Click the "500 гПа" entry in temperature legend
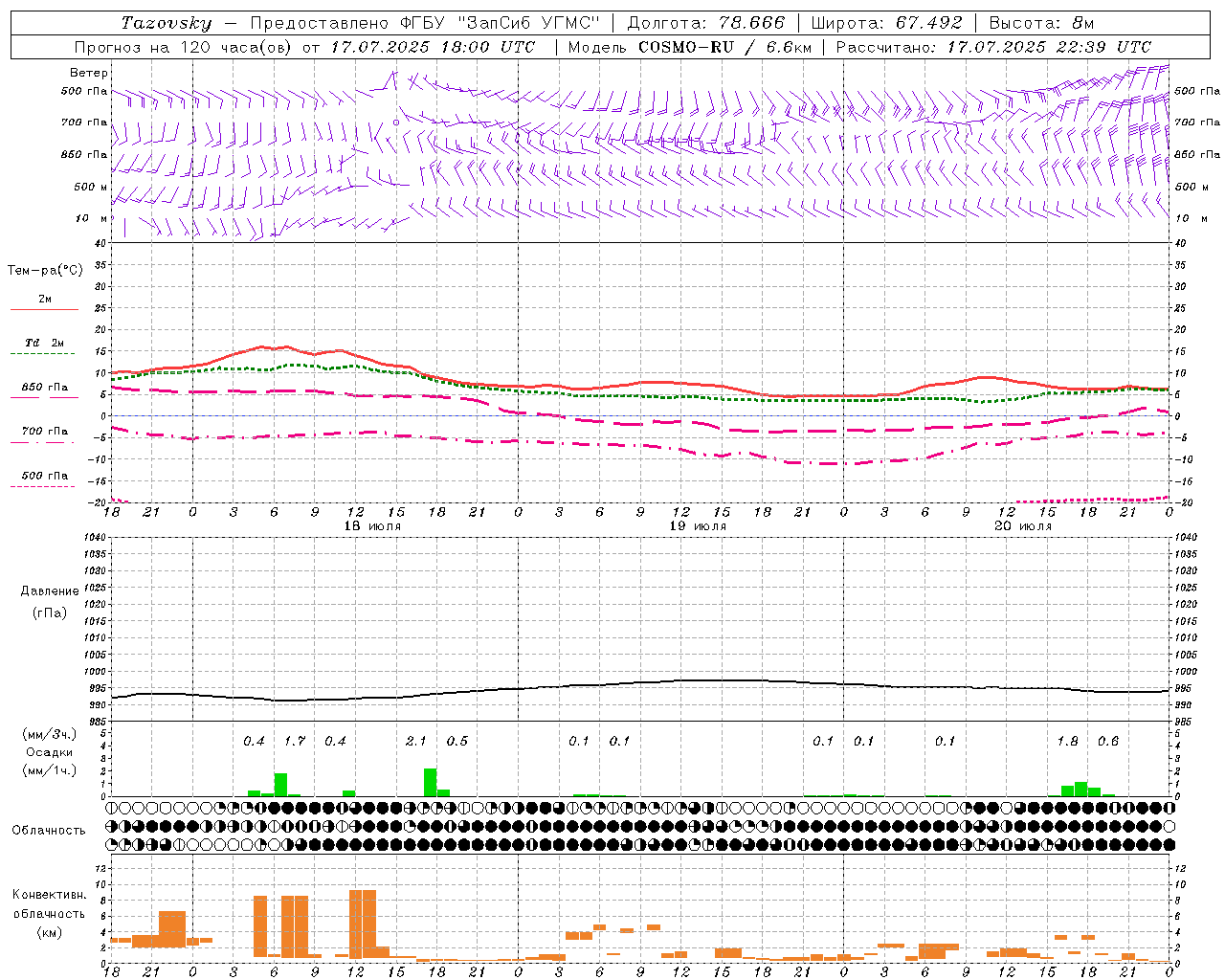The image size is (1225, 980). click(45, 476)
